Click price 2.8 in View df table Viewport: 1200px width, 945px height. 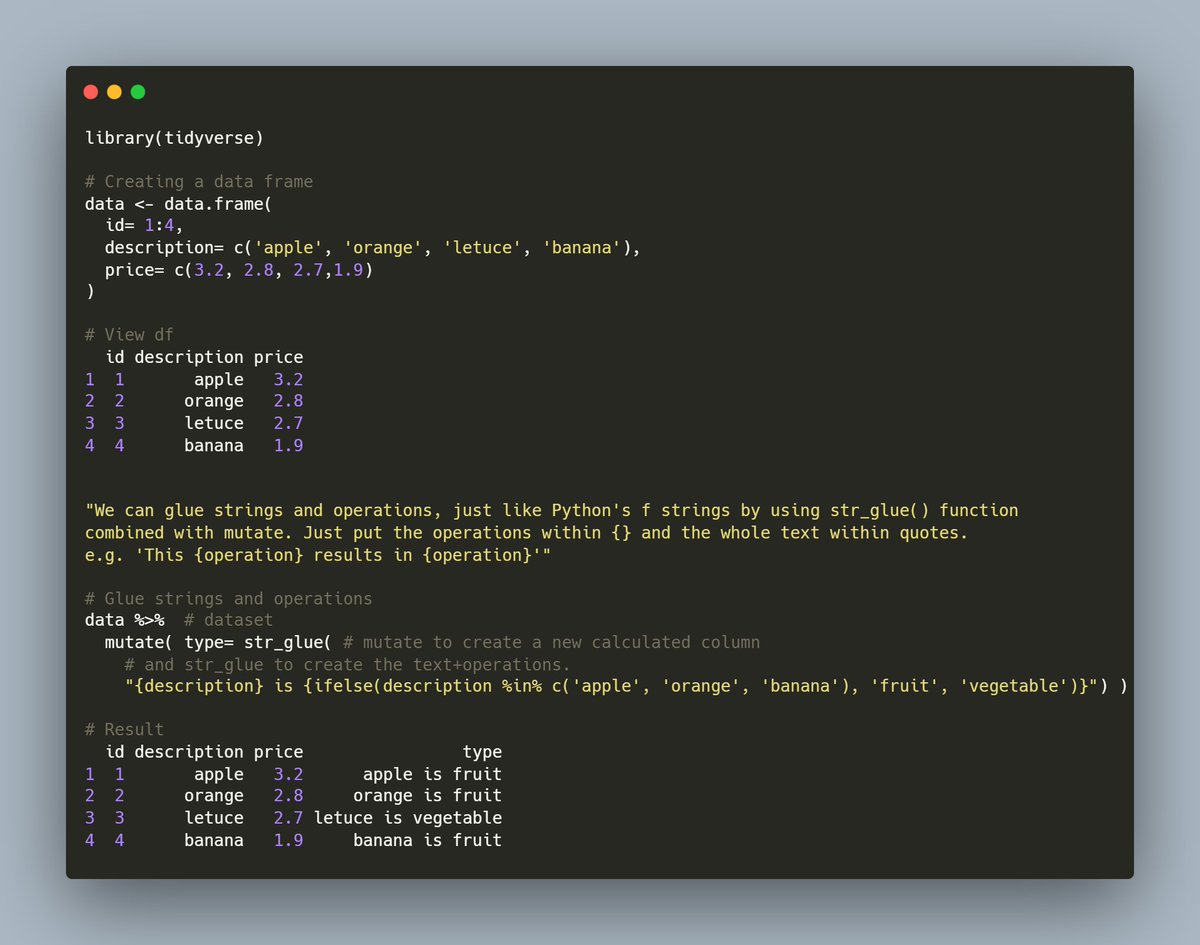click(x=288, y=401)
